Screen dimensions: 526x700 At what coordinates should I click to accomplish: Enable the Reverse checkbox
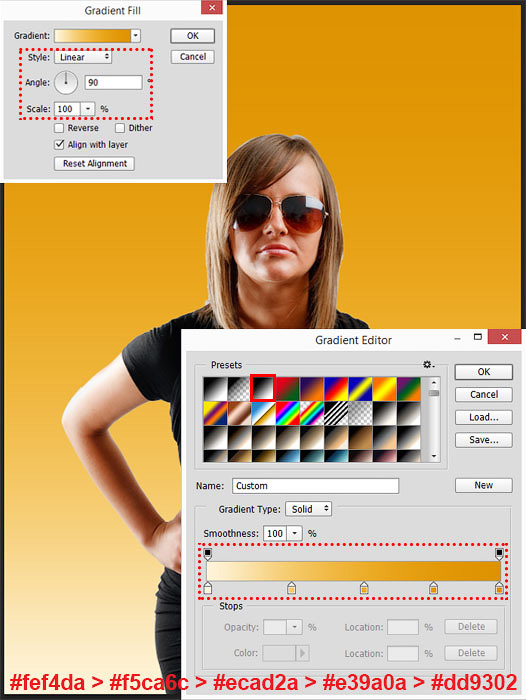(x=59, y=128)
